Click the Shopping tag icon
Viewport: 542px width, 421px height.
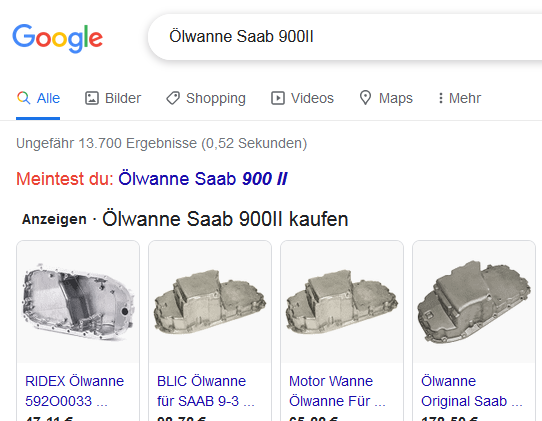tap(173, 98)
